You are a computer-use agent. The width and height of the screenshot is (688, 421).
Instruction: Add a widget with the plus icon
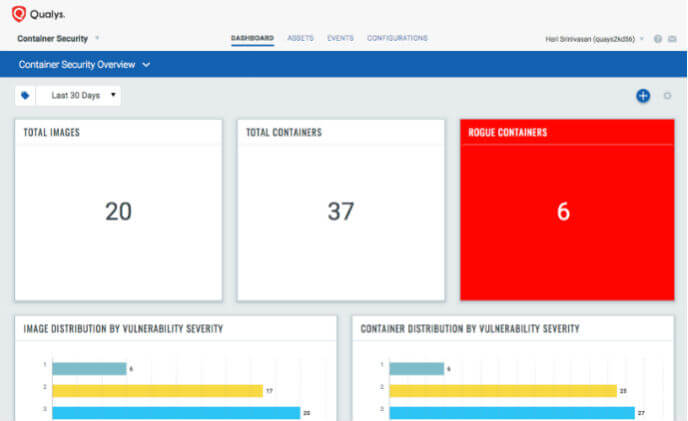pyautogui.click(x=643, y=96)
